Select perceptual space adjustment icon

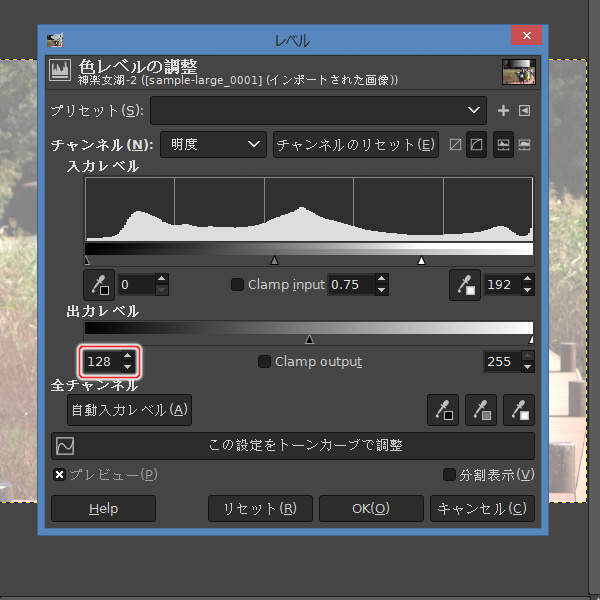coord(476,145)
